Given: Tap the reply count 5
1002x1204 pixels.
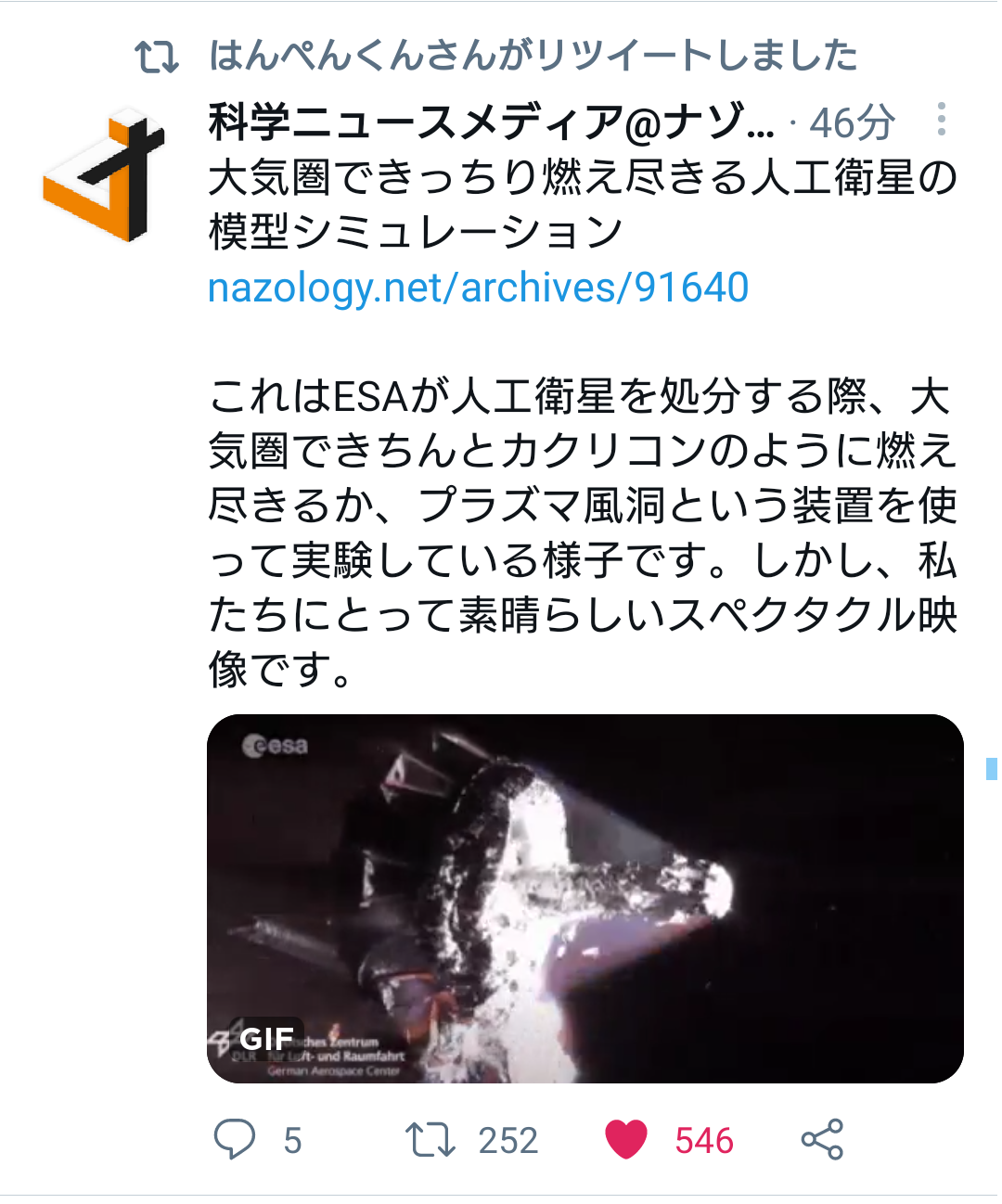Looking at the screenshot, I should 292,1141.
